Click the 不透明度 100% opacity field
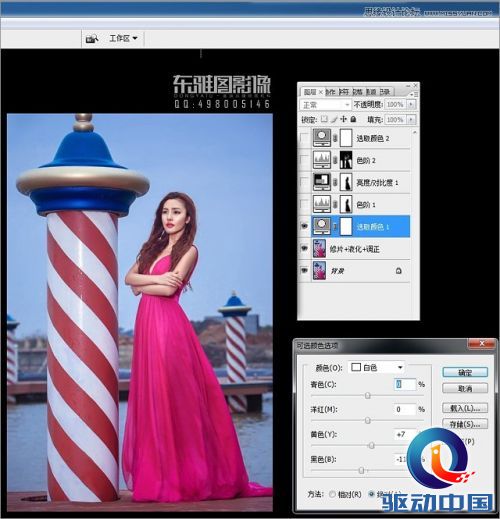 [x=396, y=104]
